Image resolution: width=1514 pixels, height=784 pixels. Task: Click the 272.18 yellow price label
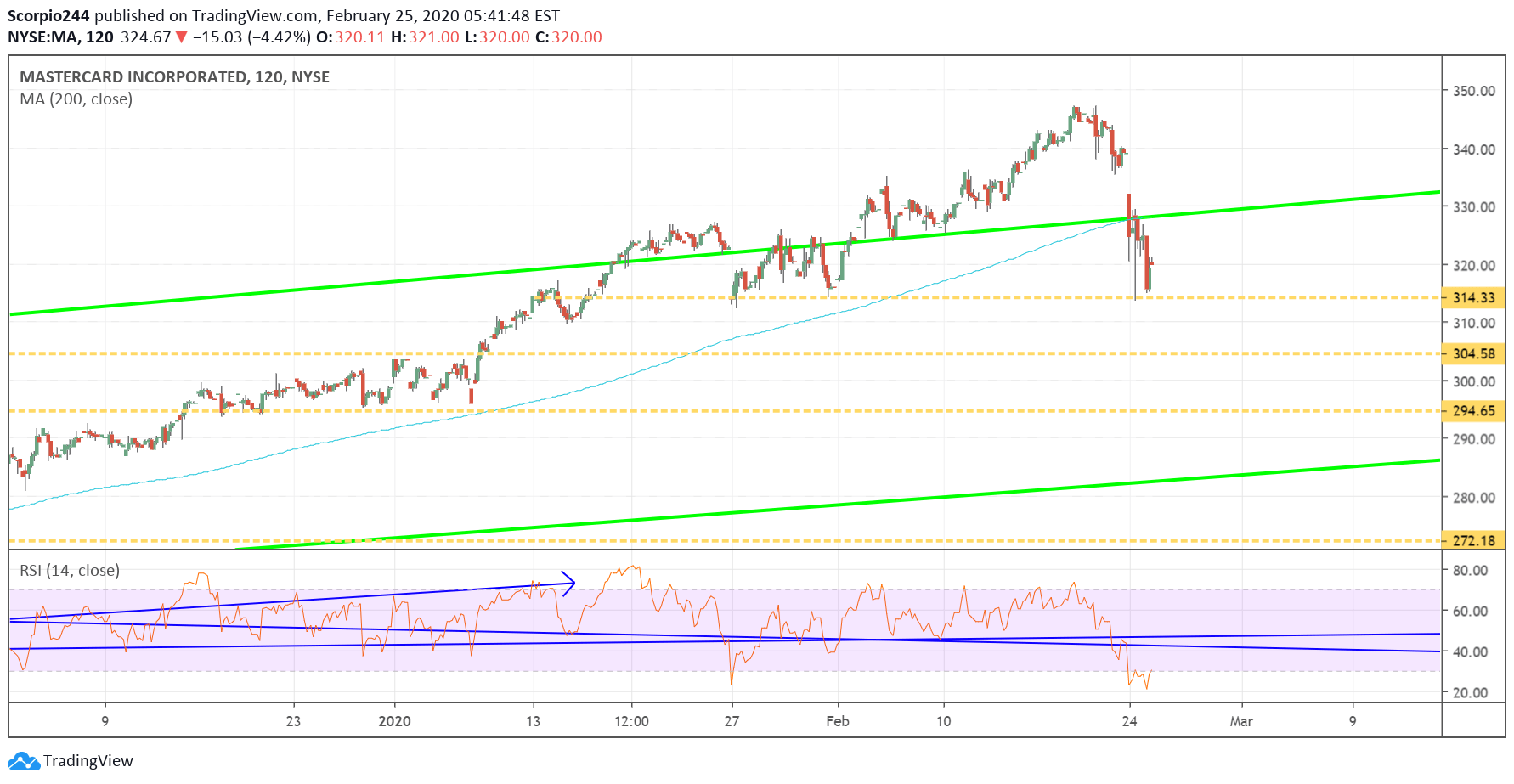[1474, 540]
